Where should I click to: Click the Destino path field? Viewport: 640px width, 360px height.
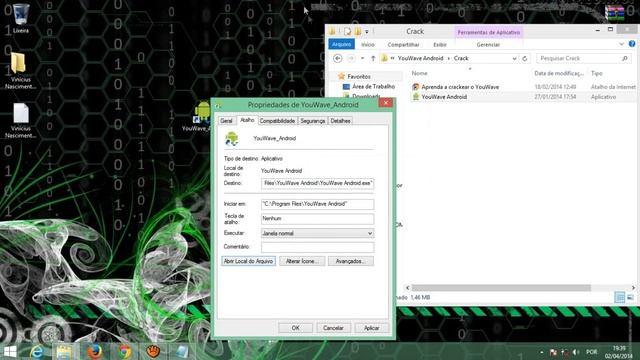click(x=318, y=183)
